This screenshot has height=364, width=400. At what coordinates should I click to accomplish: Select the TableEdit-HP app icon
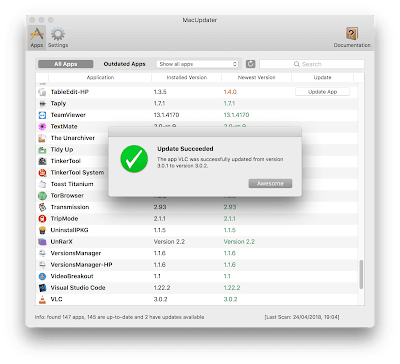click(x=42, y=92)
